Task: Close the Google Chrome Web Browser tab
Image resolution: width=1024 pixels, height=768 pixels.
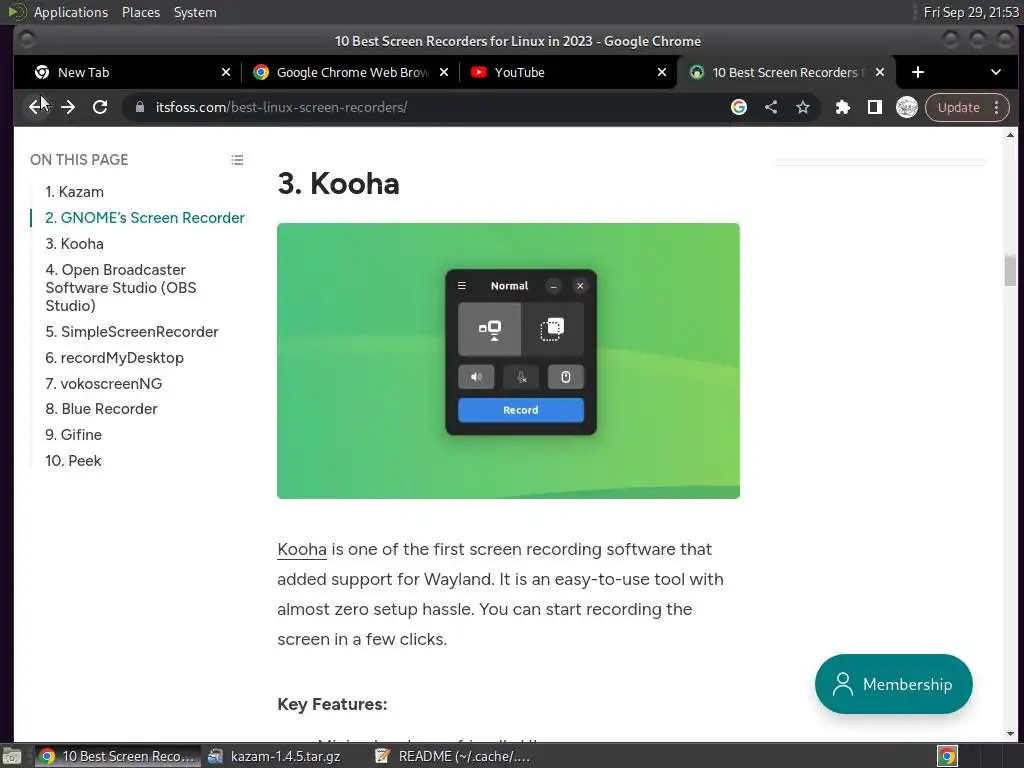Action: coord(444,72)
